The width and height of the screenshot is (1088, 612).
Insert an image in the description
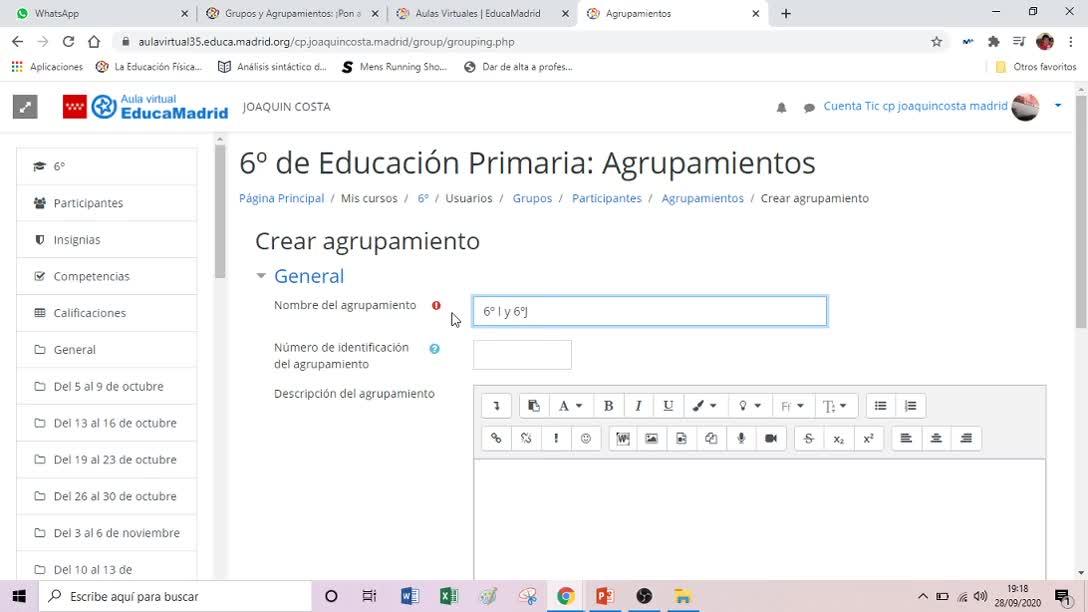(652, 439)
